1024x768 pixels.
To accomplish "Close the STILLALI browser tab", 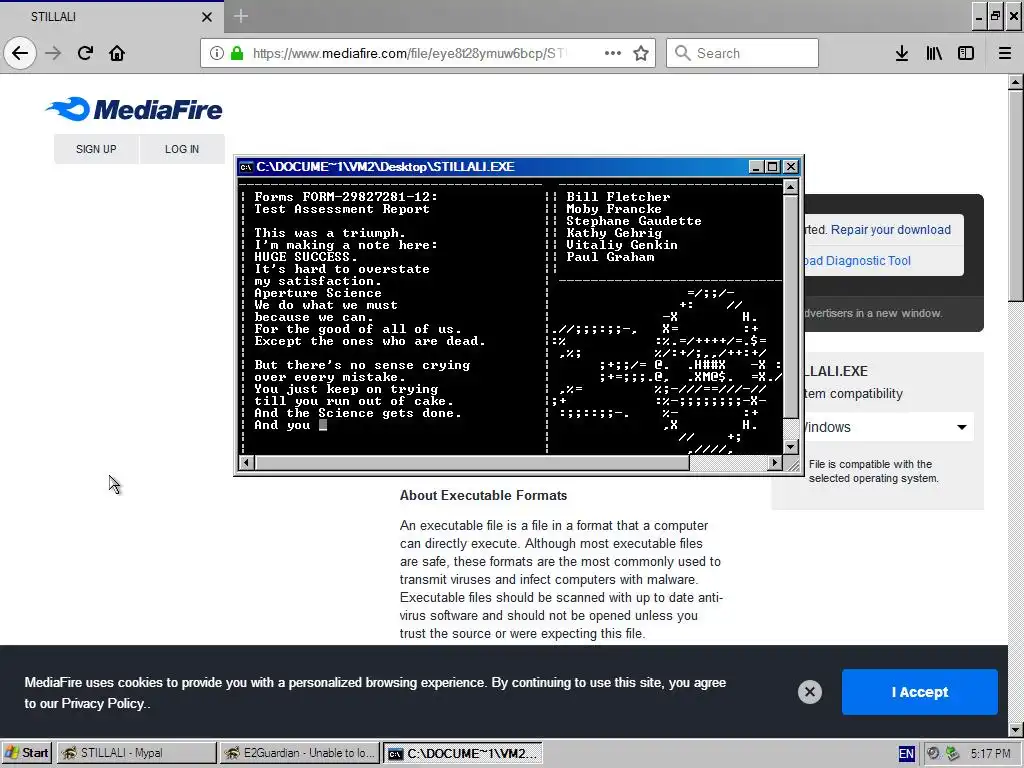I will click(206, 17).
